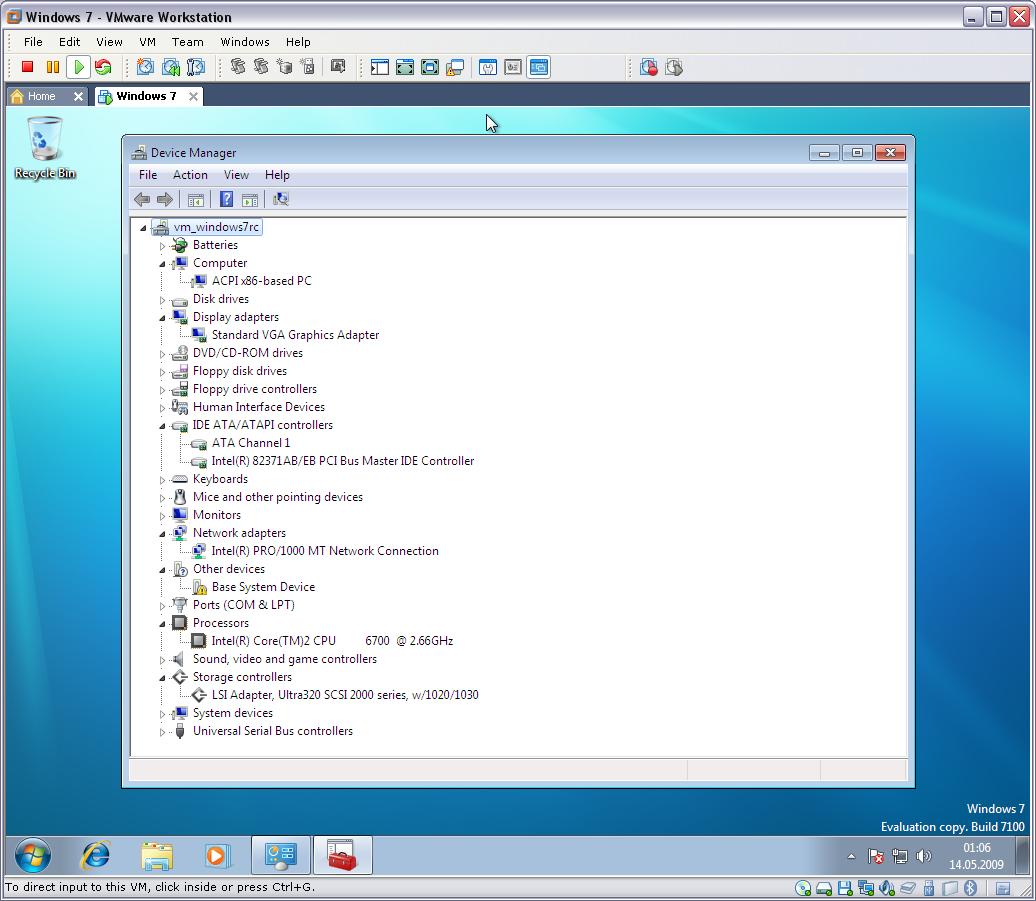Take a VM snapshot using the snapshot icon
This screenshot has width=1036, height=901.
145,67
